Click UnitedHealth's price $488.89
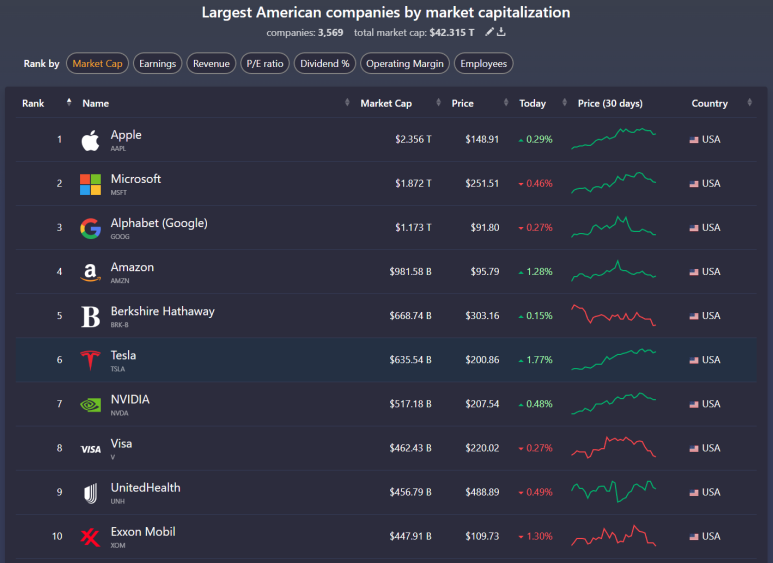 482,493
